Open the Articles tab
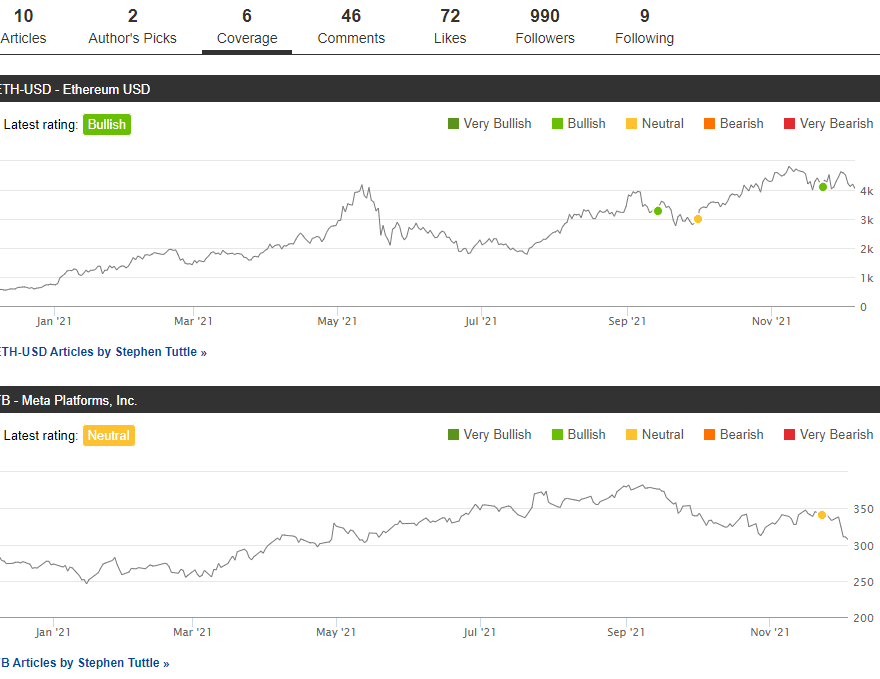Viewport: 880px width, 679px height. click(23, 27)
